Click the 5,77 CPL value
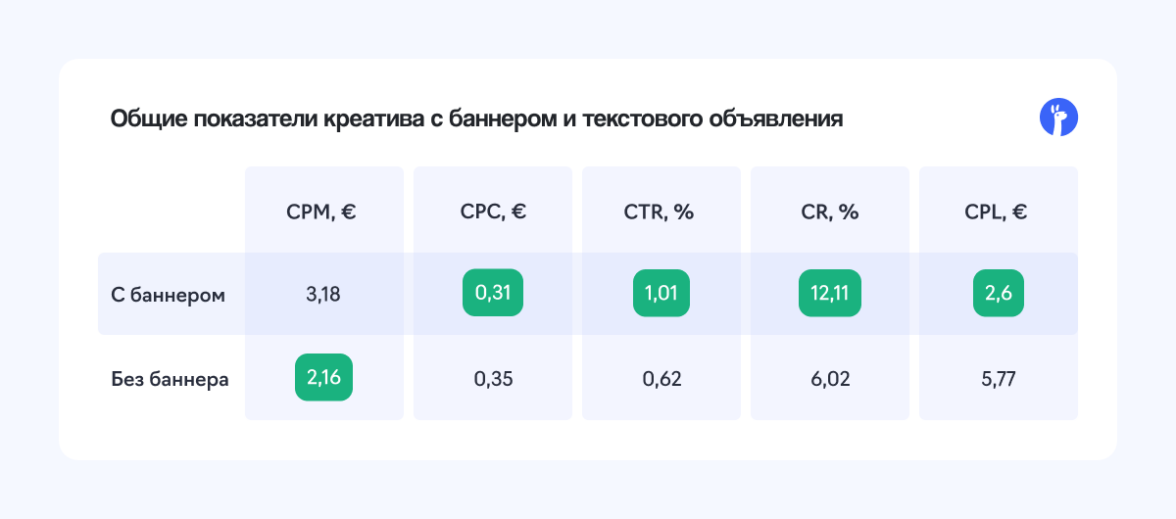Image resolution: width=1176 pixels, height=519 pixels. coord(998,380)
